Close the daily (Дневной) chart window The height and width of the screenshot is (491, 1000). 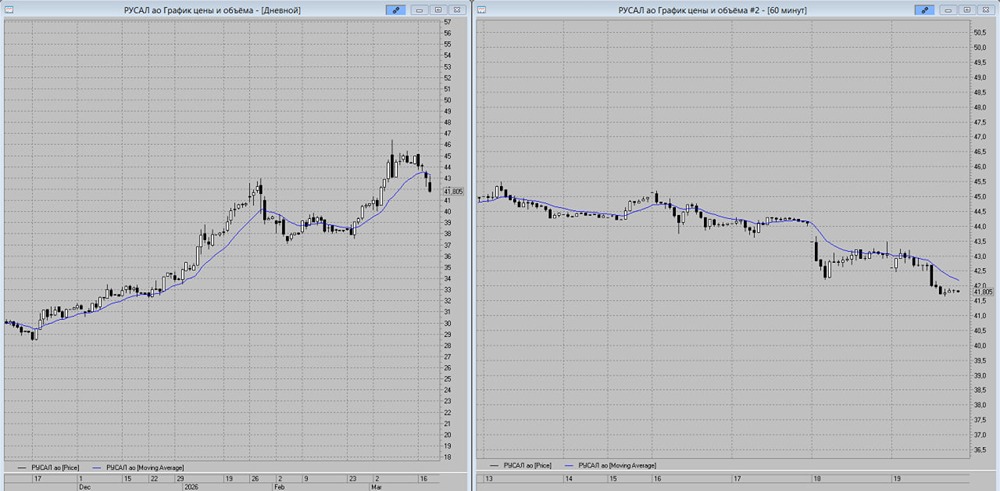tap(456, 10)
